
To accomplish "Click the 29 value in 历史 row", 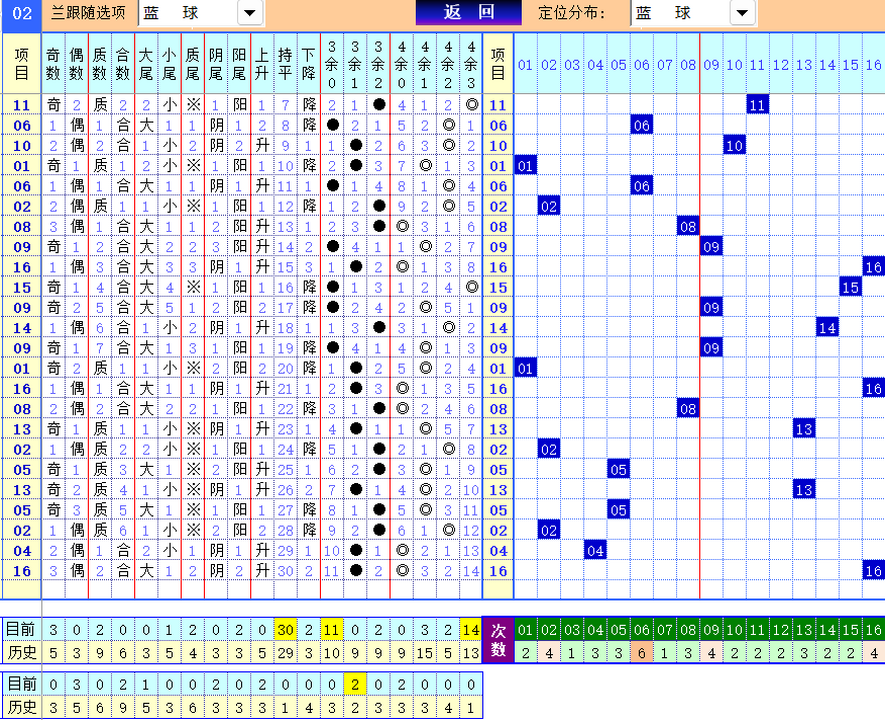I will pyautogui.click(x=285, y=652).
